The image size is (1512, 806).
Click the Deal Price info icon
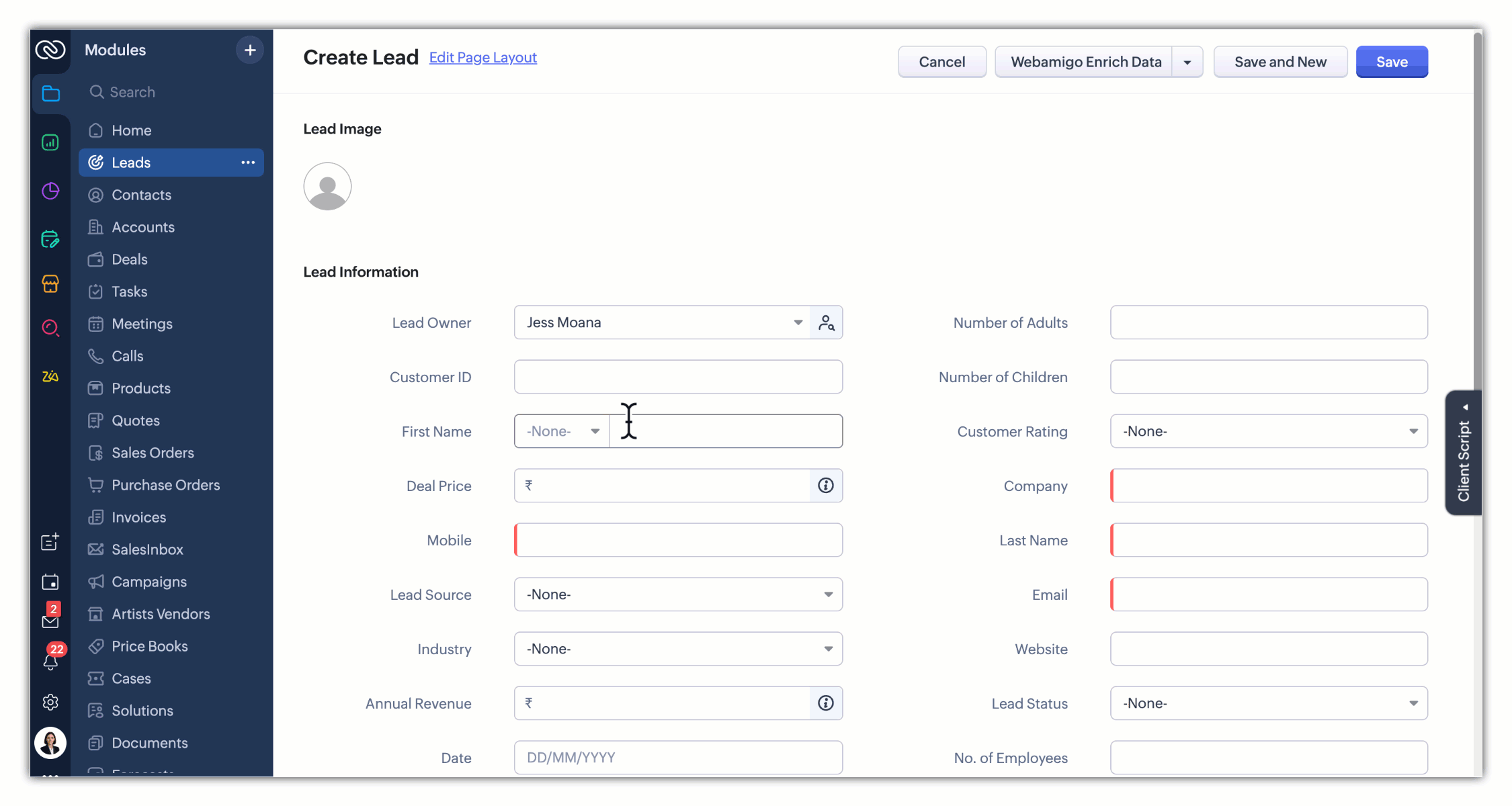click(x=825, y=486)
